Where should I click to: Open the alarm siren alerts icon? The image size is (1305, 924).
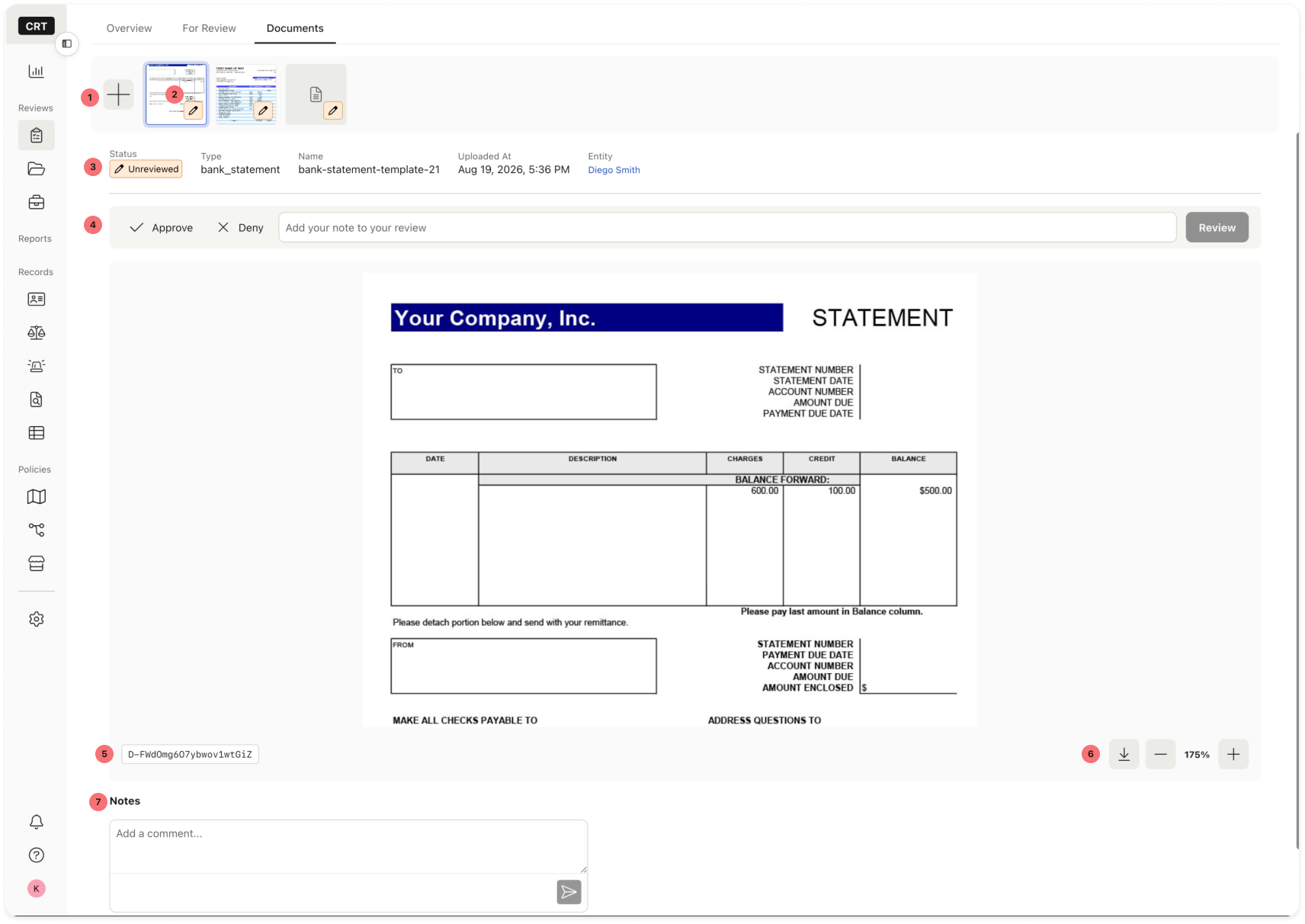[36, 367]
